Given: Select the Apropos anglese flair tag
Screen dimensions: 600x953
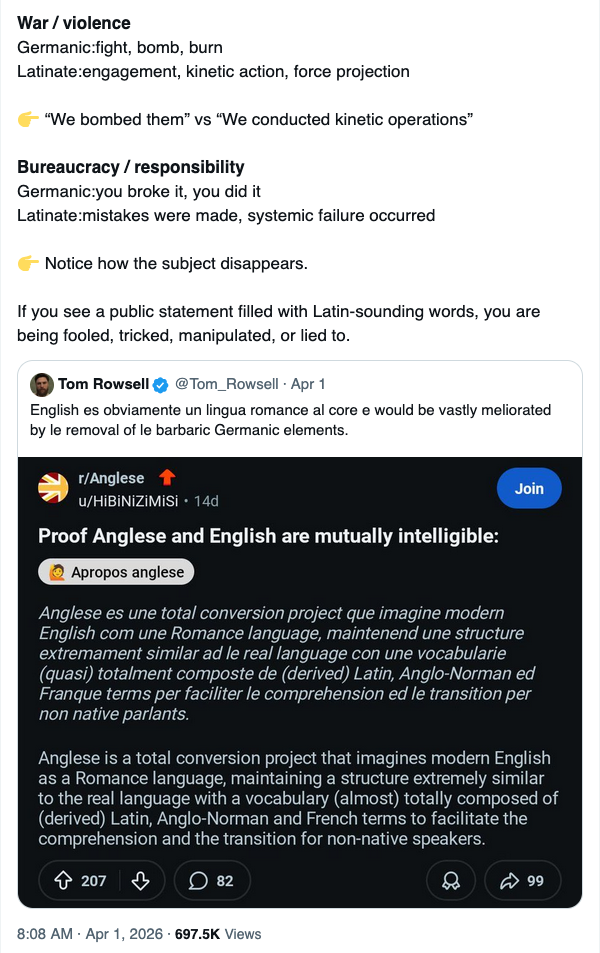Looking at the screenshot, I should pyautogui.click(x=116, y=572).
